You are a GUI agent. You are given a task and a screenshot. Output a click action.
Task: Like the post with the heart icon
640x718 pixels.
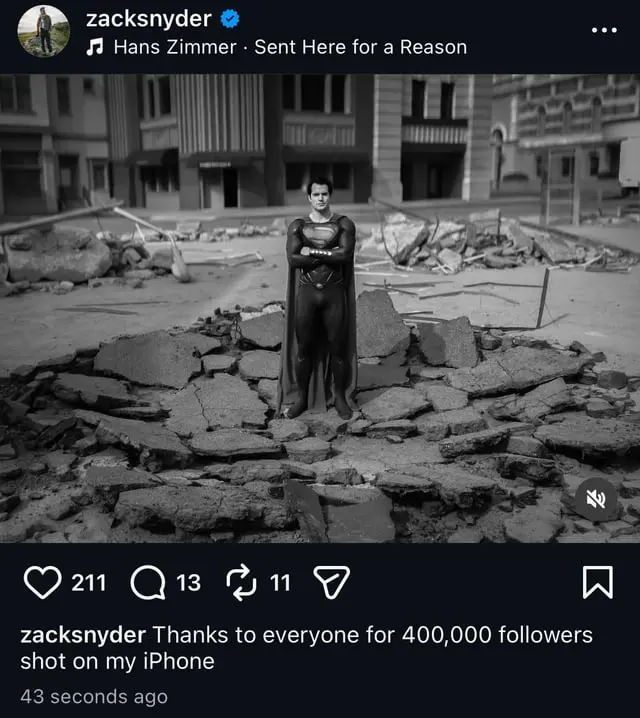click(42, 582)
